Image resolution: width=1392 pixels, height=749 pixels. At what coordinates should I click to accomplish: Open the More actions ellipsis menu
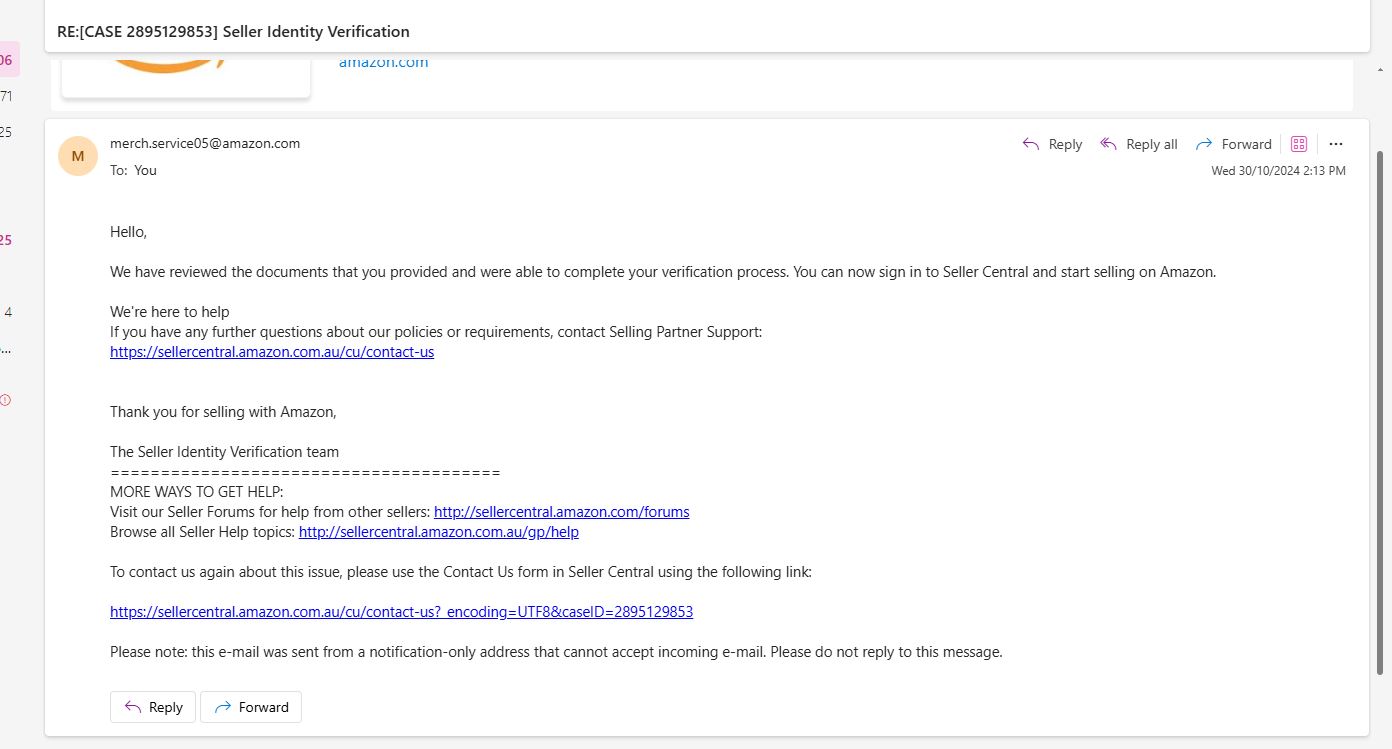[x=1336, y=144]
